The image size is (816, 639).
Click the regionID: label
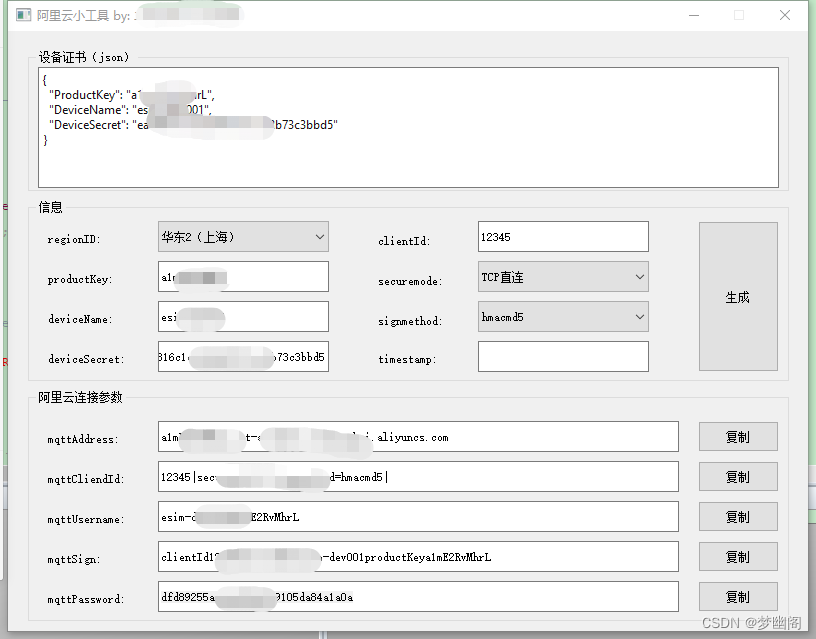(x=73, y=239)
